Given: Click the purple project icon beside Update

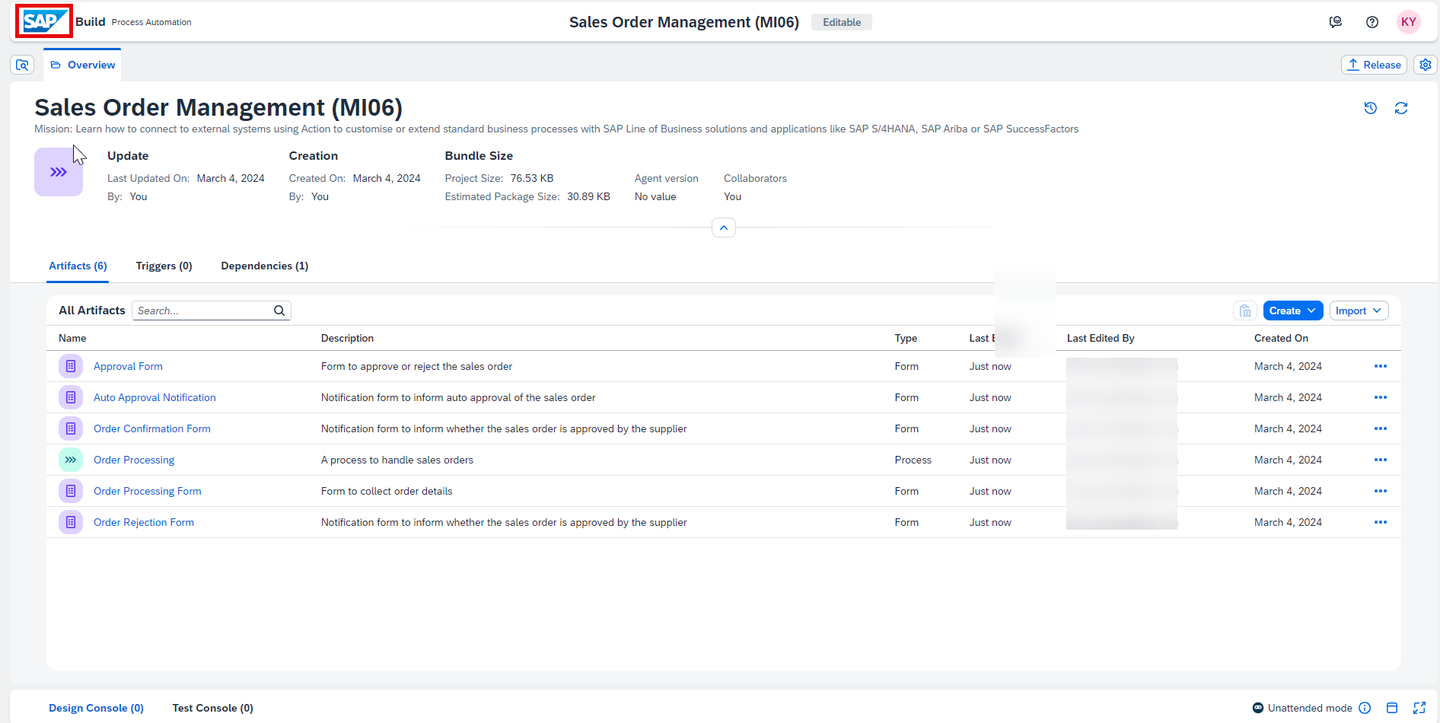Looking at the screenshot, I should pos(59,172).
